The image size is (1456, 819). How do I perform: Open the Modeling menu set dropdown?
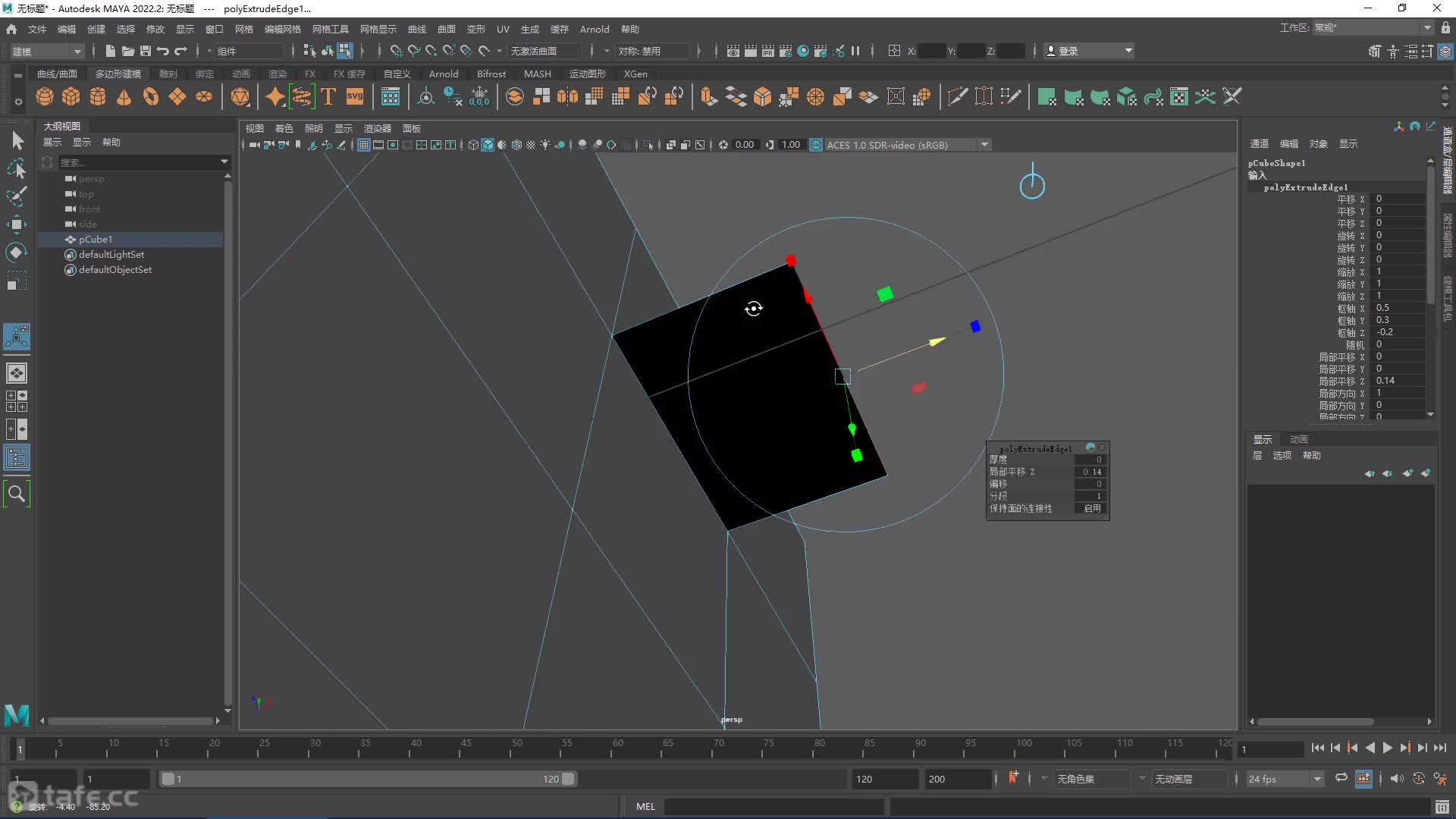45,51
